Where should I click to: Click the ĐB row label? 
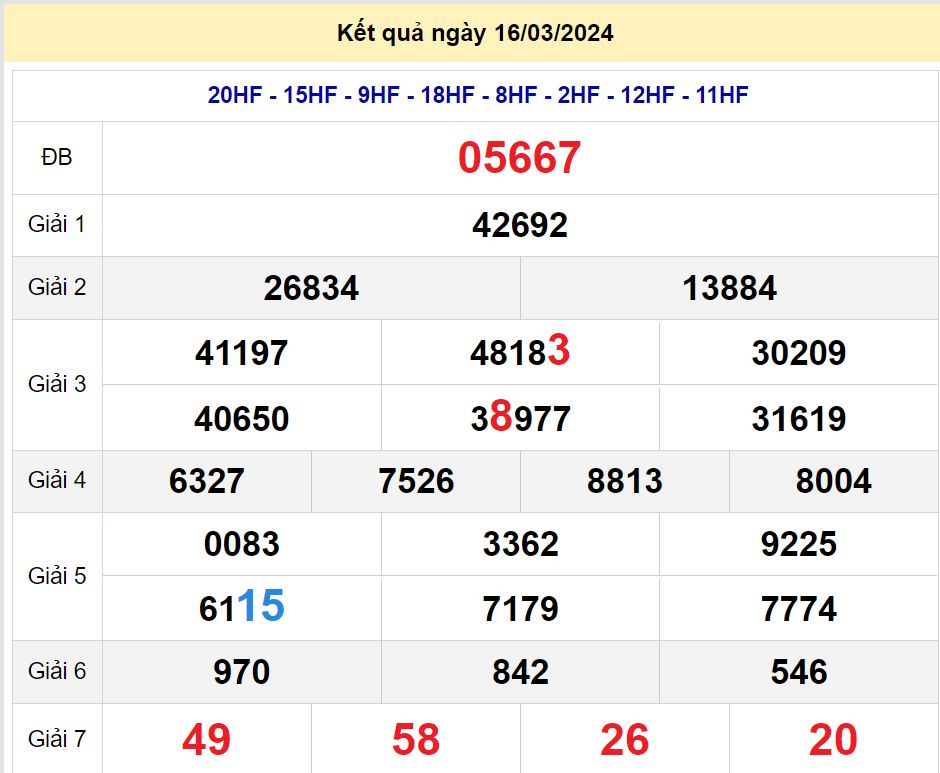point(57,158)
